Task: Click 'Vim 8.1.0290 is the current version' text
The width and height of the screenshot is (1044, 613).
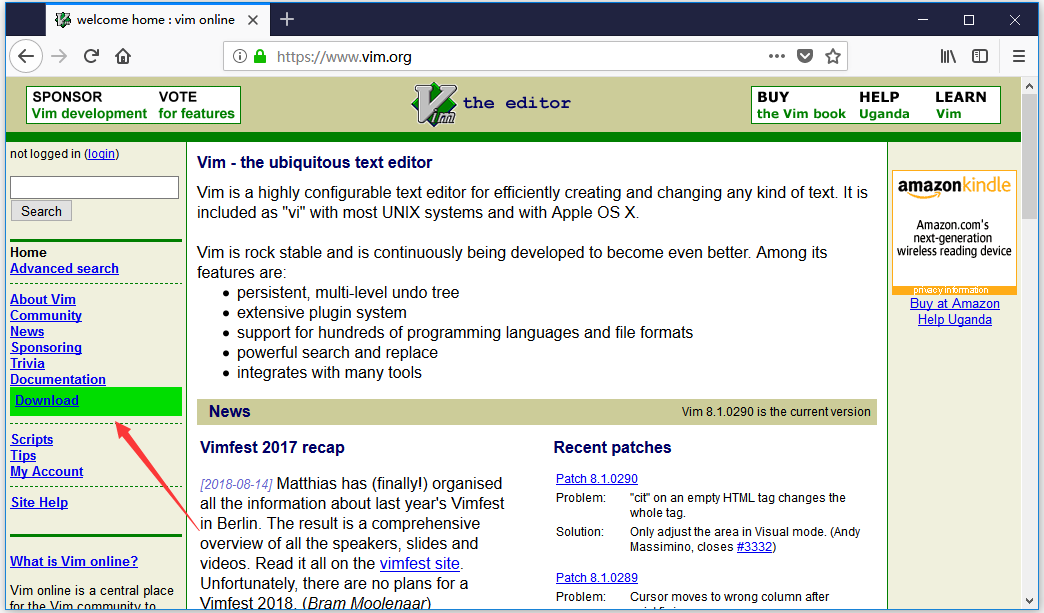Action: pyautogui.click(x=776, y=412)
